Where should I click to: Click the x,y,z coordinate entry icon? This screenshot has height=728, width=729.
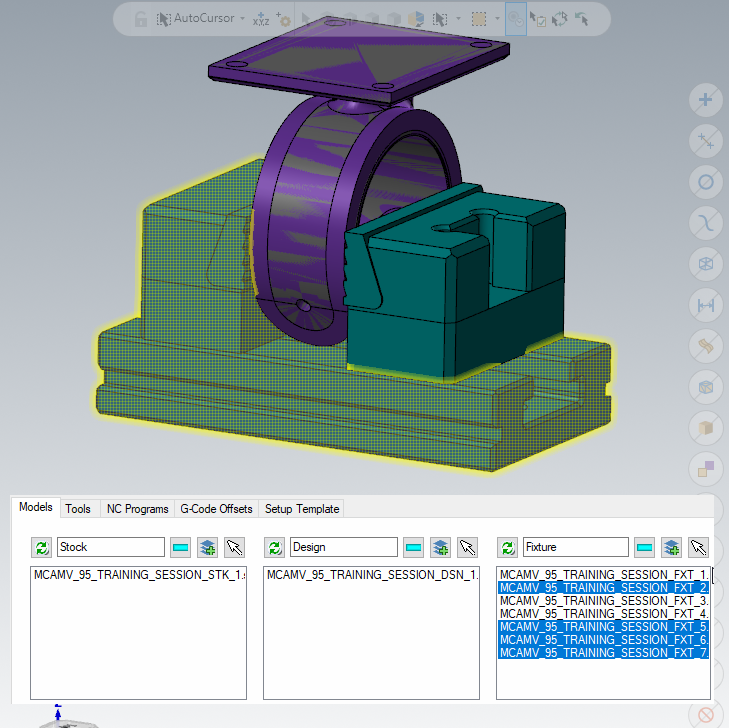tap(261, 19)
